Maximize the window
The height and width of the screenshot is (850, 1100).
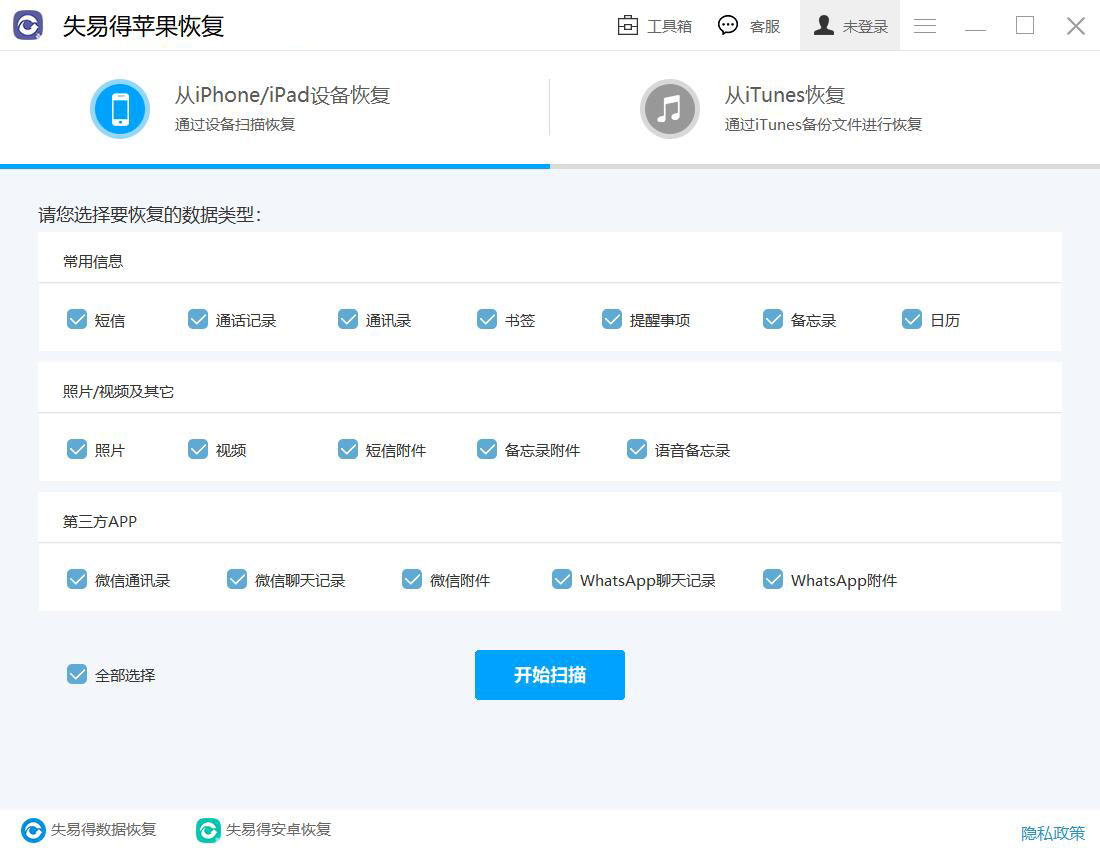click(x=1025, y=25)
